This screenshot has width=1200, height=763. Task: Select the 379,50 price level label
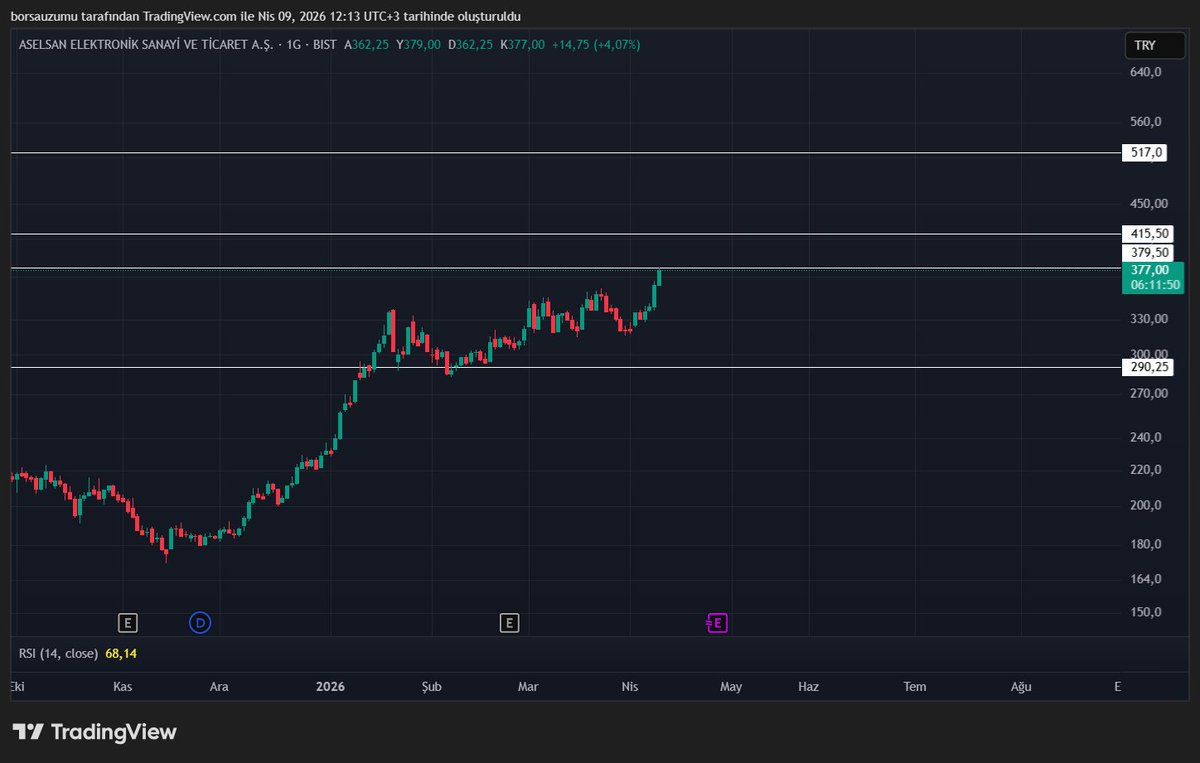[x=1149, y=253]
